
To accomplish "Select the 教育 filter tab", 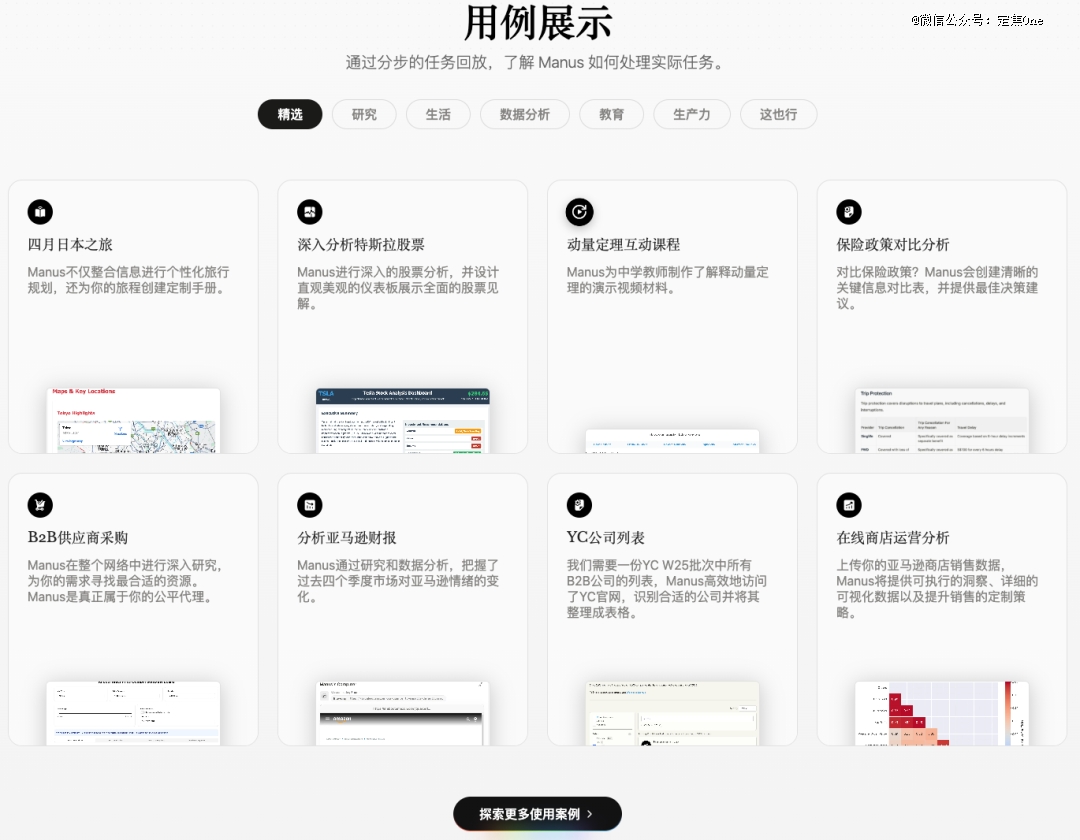I will pyautogui.click(x=612, y=115).
